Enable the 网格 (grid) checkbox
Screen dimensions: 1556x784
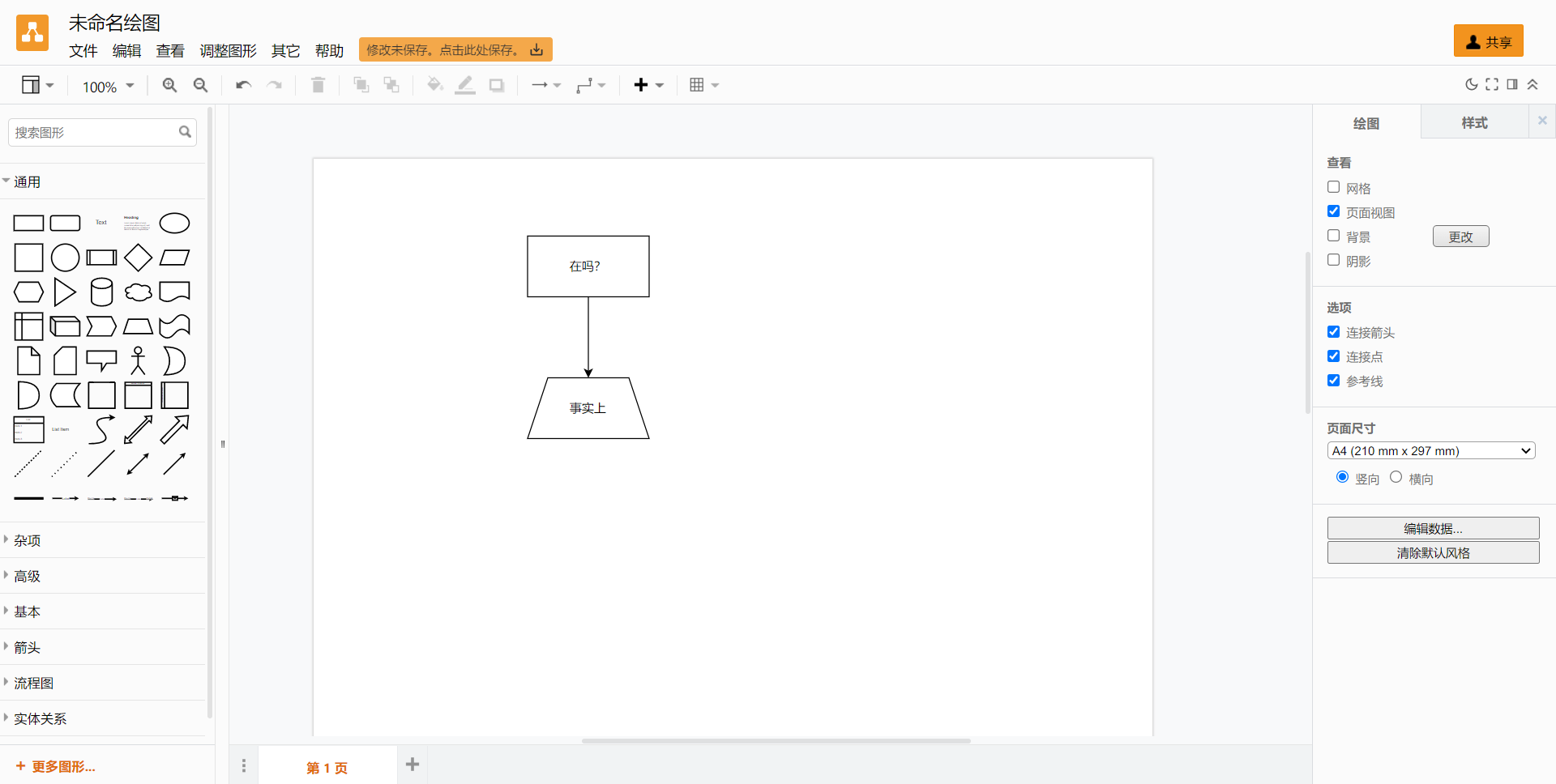click(1334, 187)
